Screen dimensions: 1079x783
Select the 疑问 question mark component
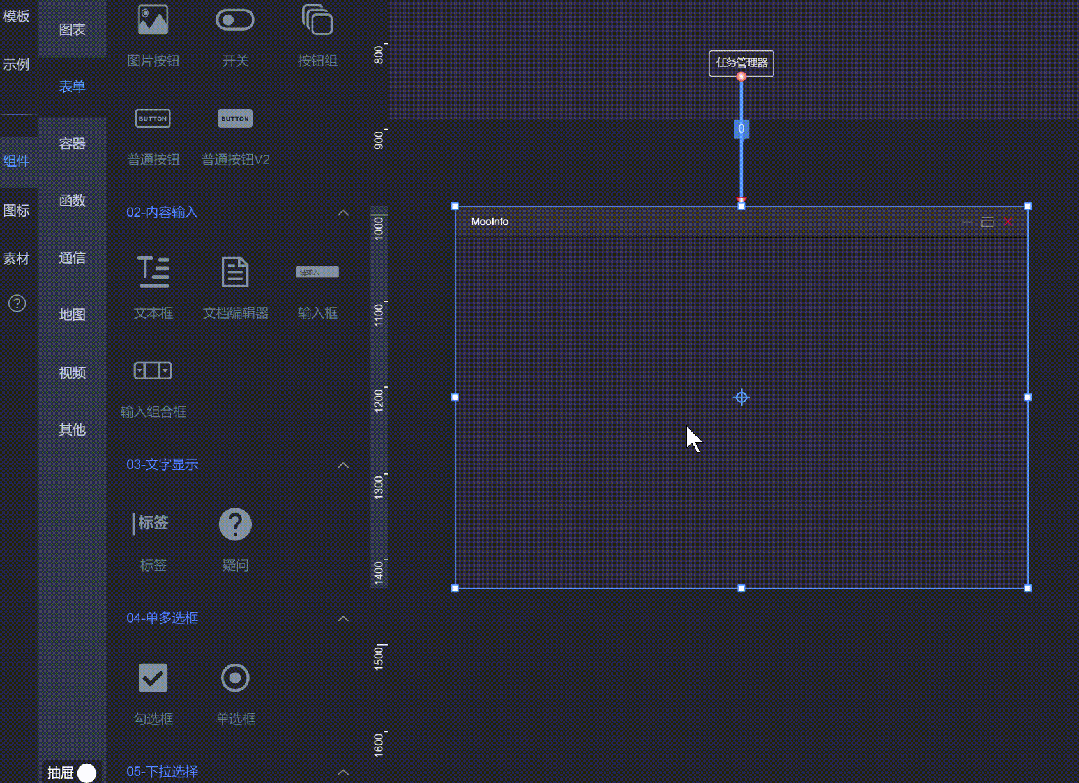[235, 524]
